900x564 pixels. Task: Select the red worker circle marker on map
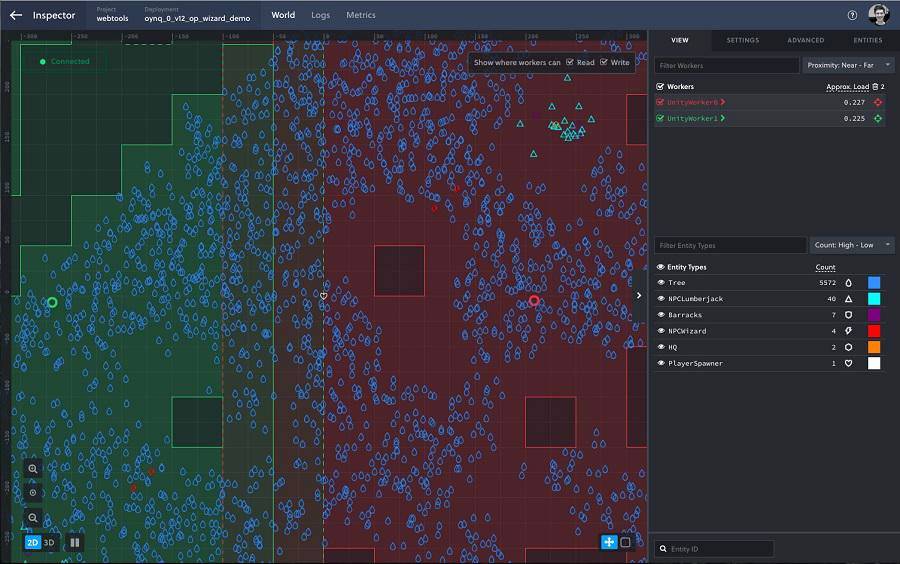534,301
